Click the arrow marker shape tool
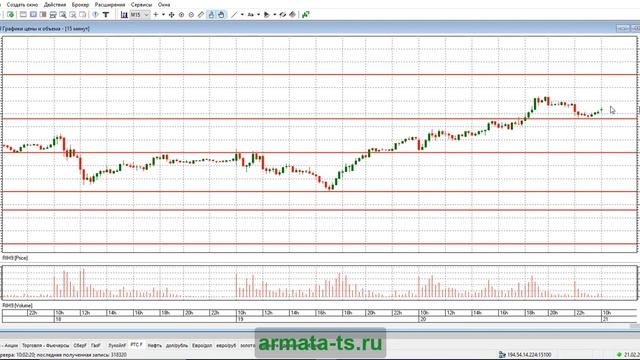 click(267, 15)
